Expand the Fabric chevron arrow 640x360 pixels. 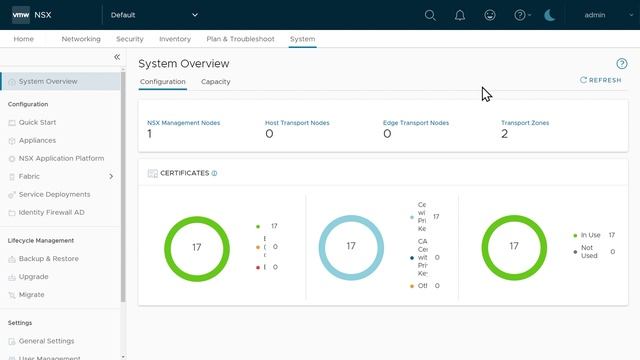tap(111, 176)
